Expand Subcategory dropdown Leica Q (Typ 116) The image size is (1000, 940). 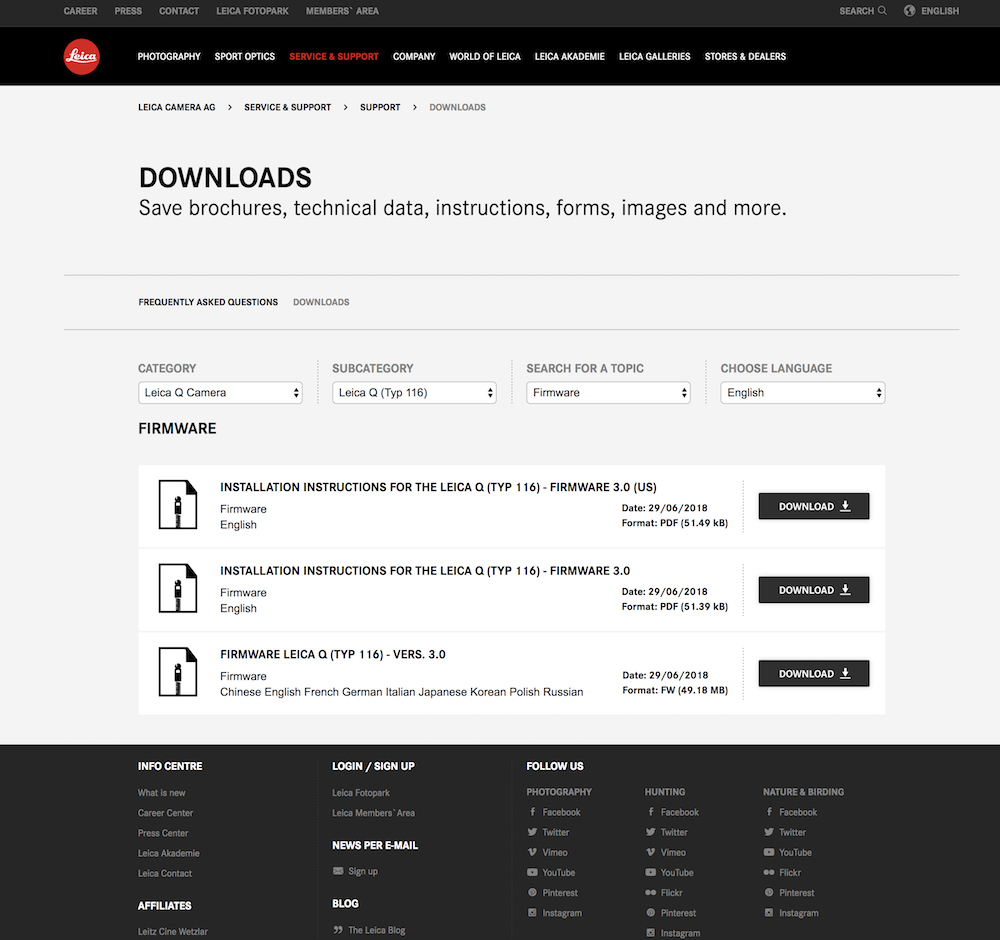(414, 393)
